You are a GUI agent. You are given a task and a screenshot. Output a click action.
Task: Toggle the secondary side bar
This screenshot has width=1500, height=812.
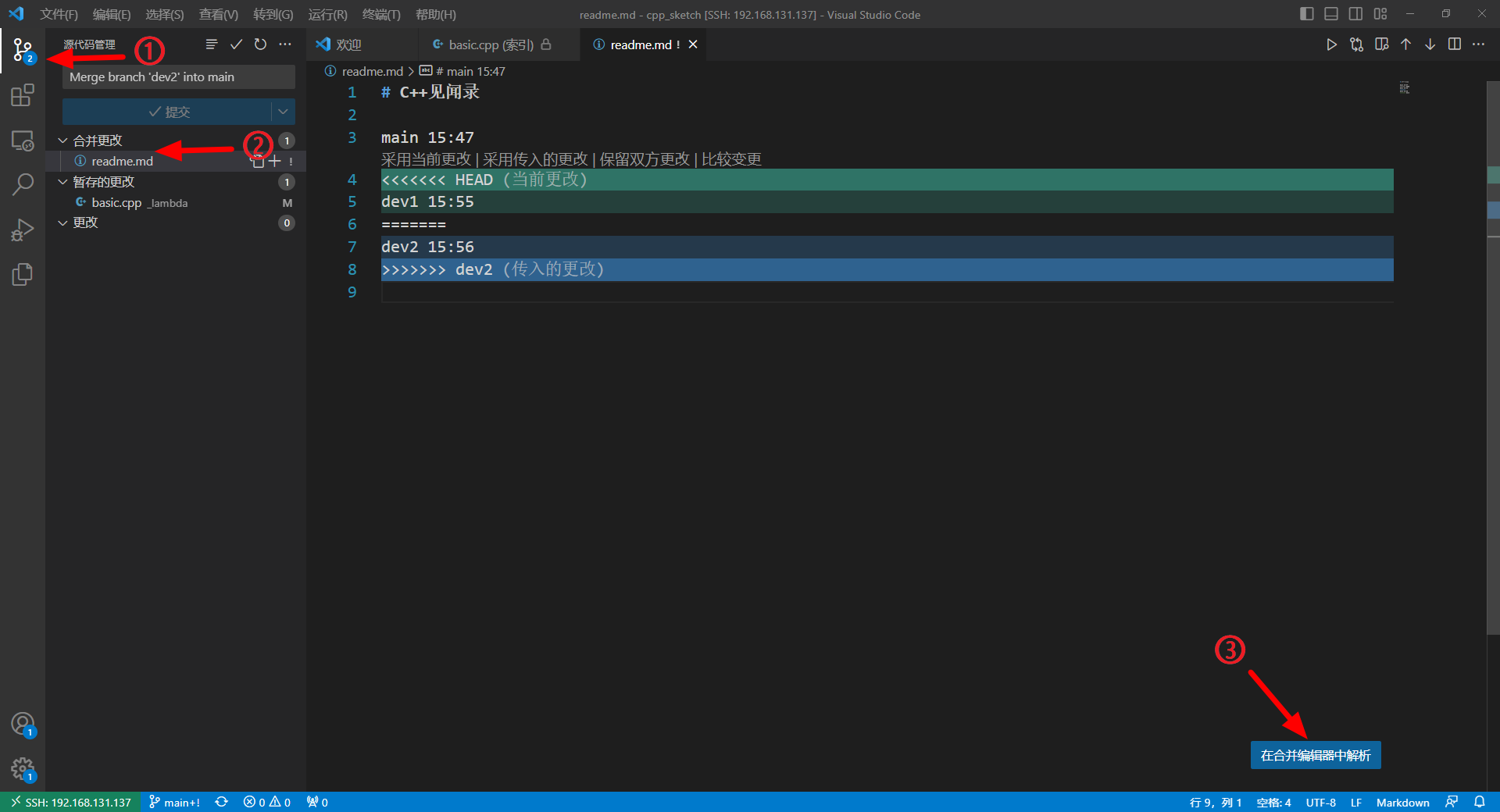coord(1356,14)
